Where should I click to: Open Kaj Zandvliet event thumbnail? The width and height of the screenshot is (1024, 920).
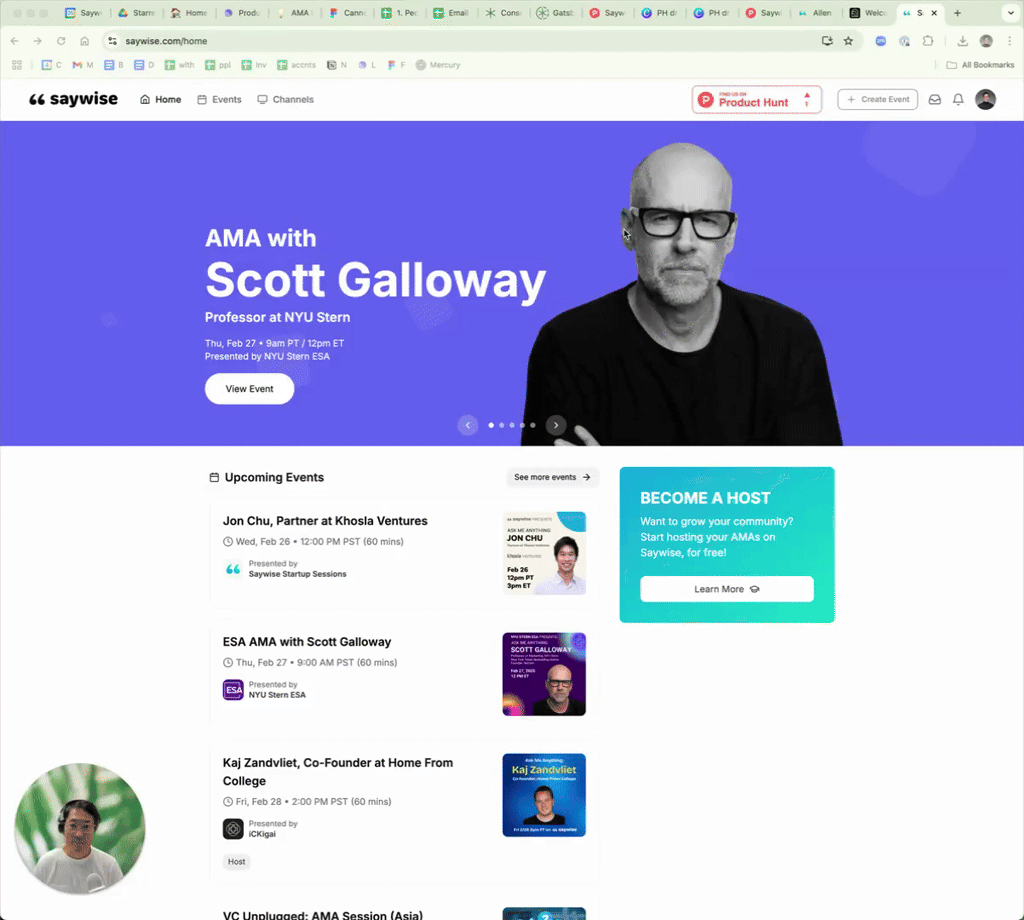coord(544,795)
